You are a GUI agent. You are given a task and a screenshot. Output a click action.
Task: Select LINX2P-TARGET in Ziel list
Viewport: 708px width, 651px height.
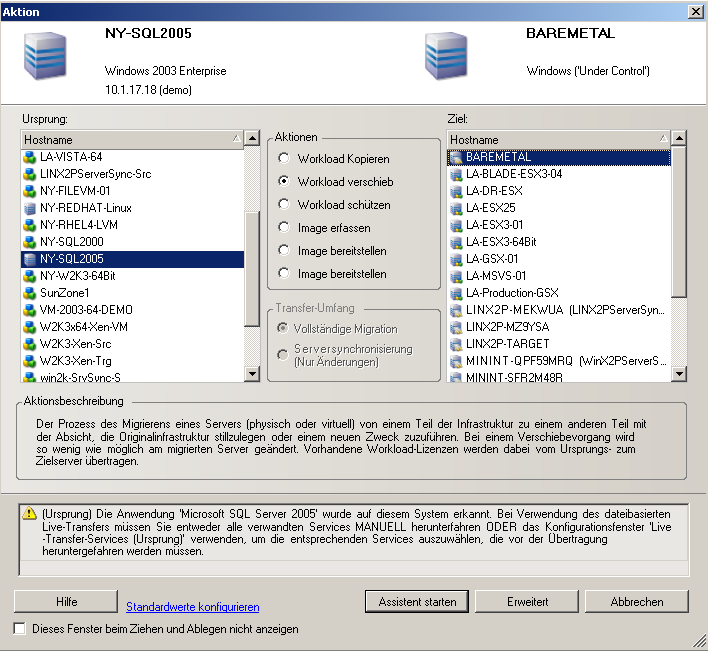559,344
